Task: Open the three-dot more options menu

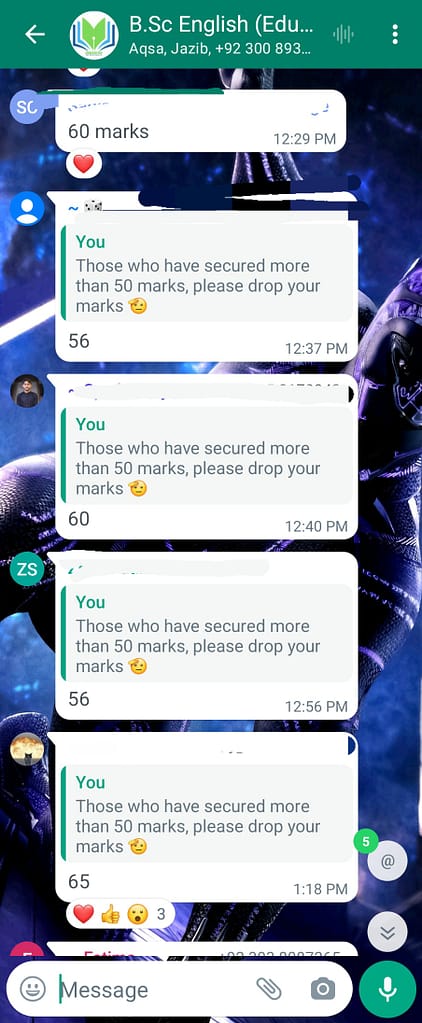Action: tap(395, 35)
